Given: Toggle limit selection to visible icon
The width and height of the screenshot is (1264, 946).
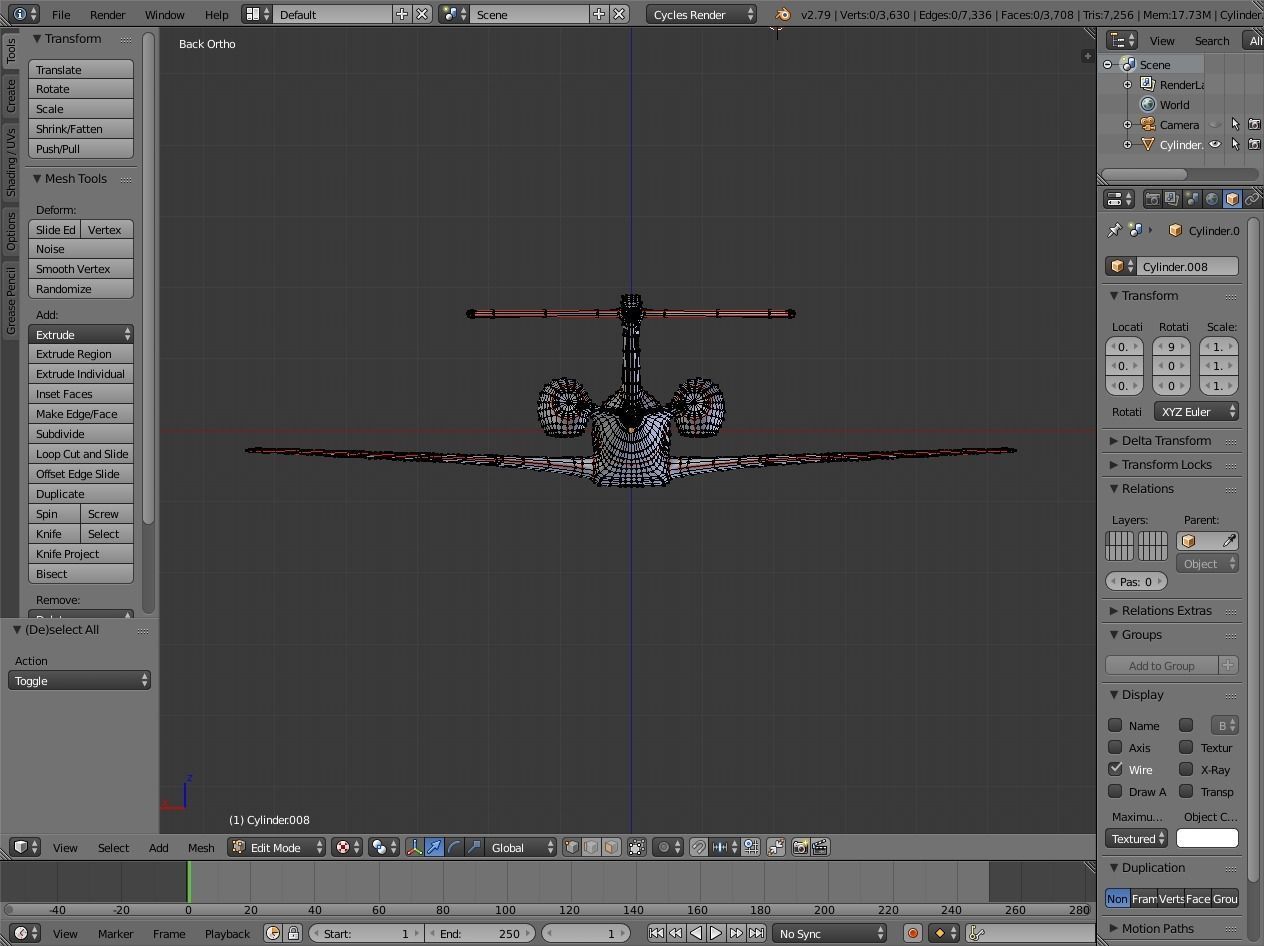Looking at the screenshot, I should tap(637, 847).
